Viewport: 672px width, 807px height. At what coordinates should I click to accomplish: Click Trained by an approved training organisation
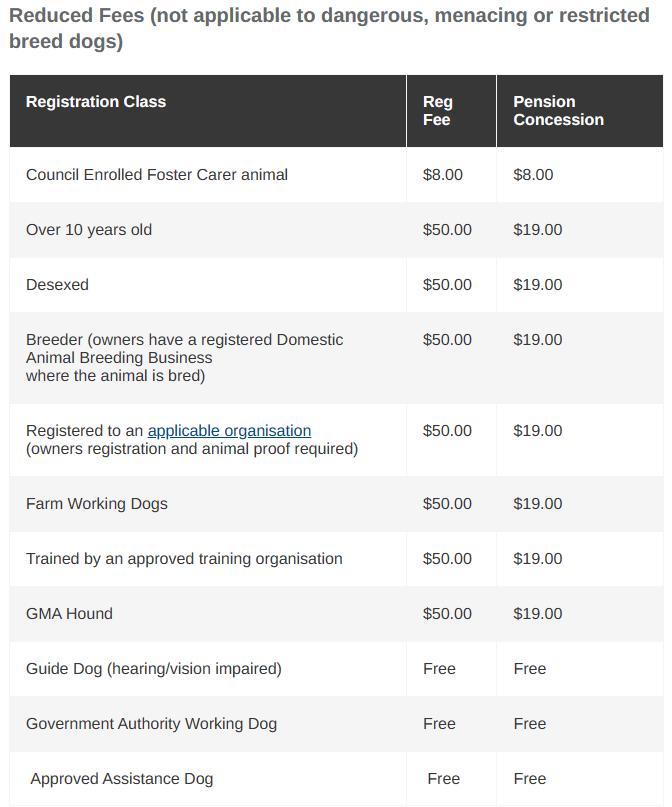coord(184,558)
